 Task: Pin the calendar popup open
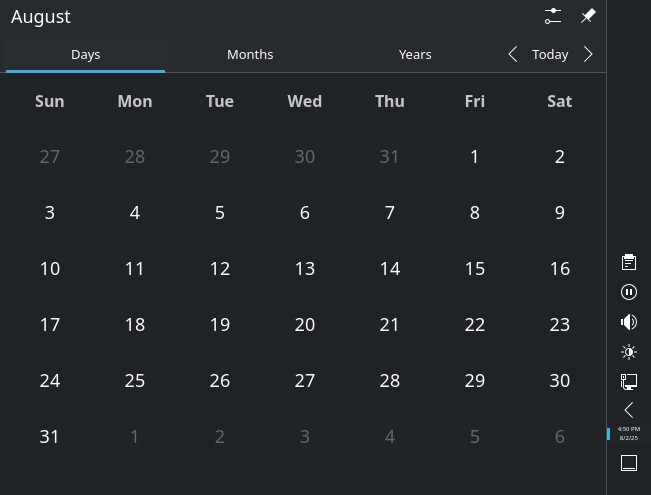(588, 16)
